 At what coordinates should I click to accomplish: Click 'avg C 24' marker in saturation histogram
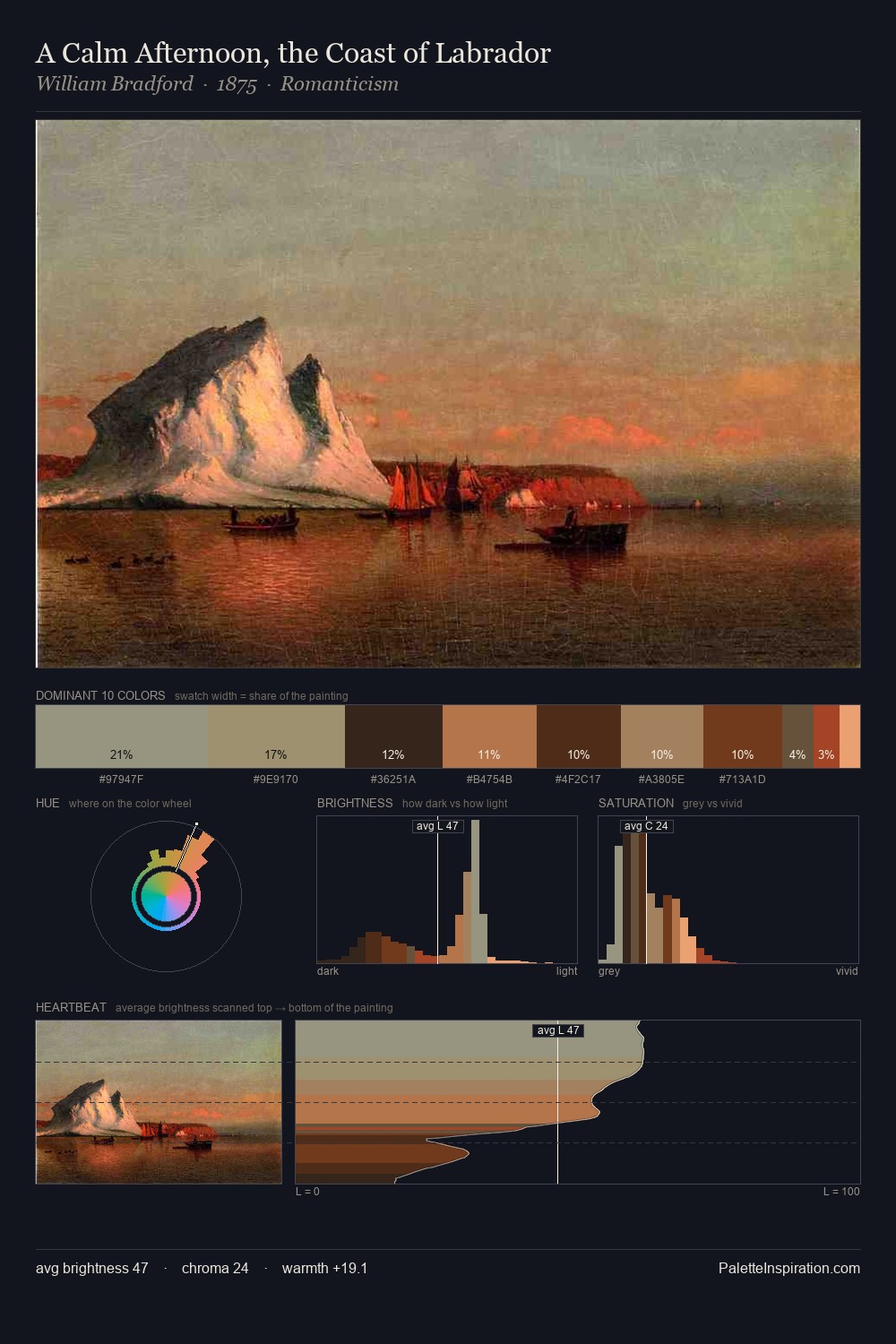pyautogui.click(x=646, y=826)
